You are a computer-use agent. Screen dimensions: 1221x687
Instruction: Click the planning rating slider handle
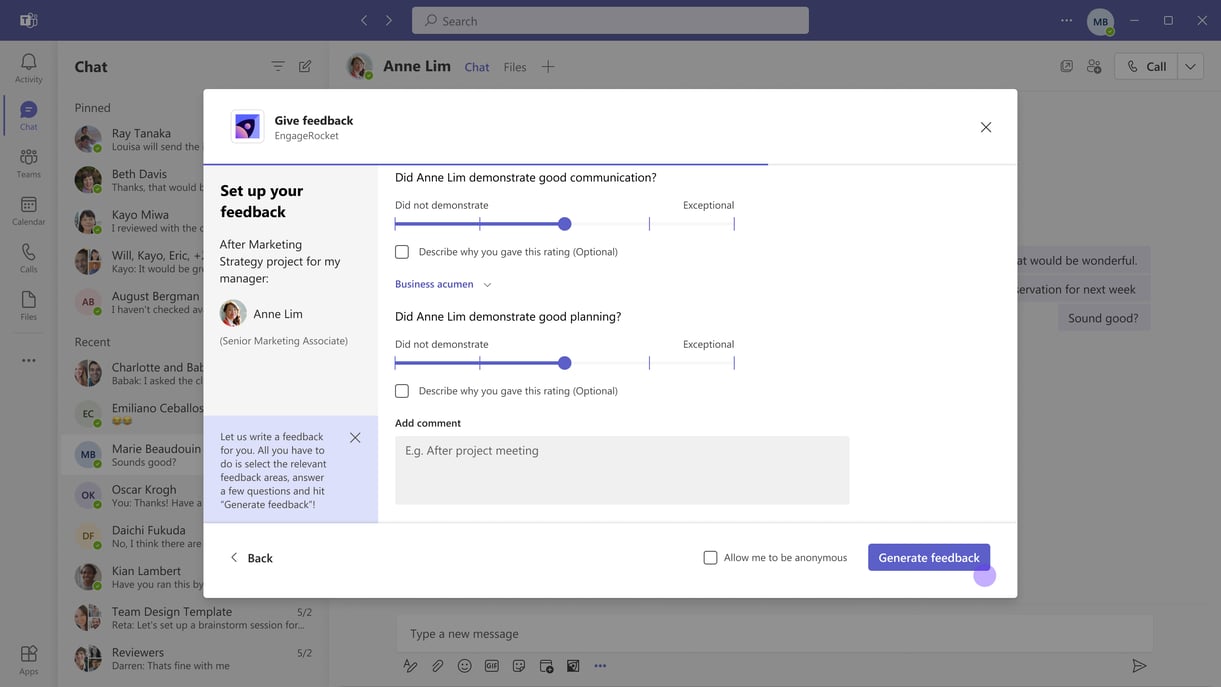(565, 363)
